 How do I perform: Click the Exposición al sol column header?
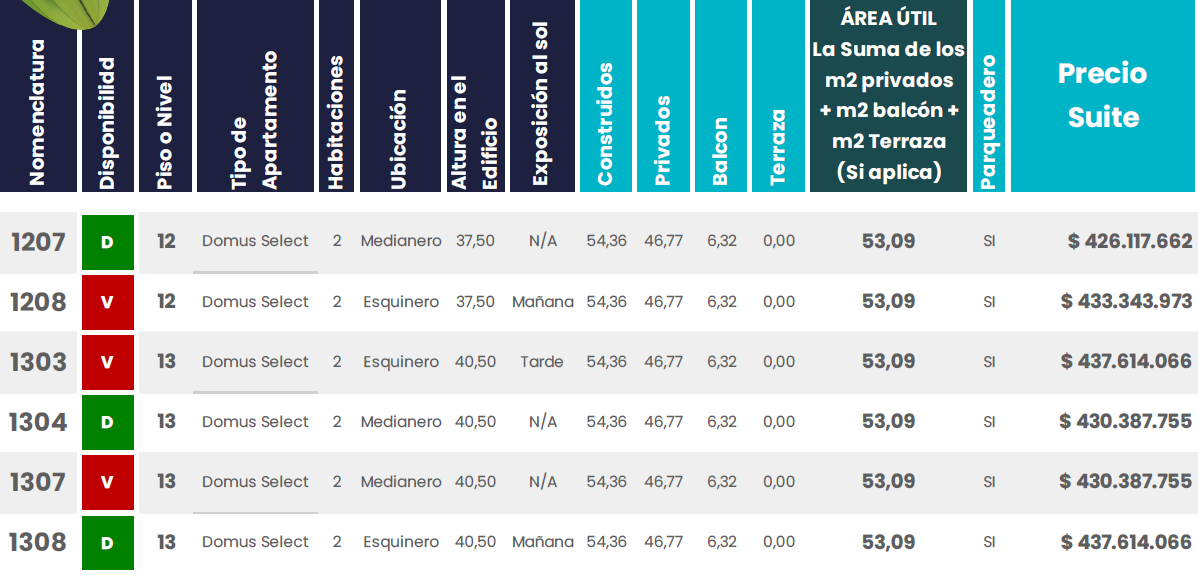pyautogui.click(x=541, y=110)
